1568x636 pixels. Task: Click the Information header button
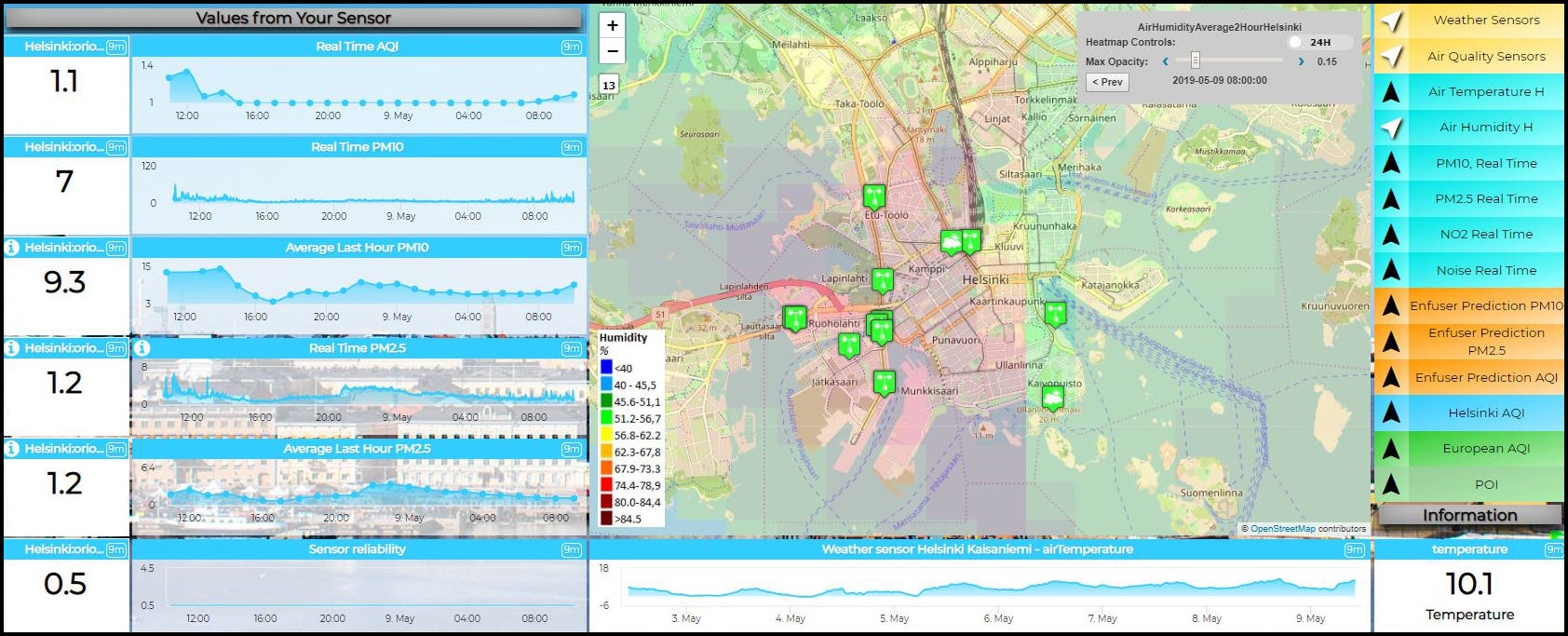click(x=1469, y=515)
